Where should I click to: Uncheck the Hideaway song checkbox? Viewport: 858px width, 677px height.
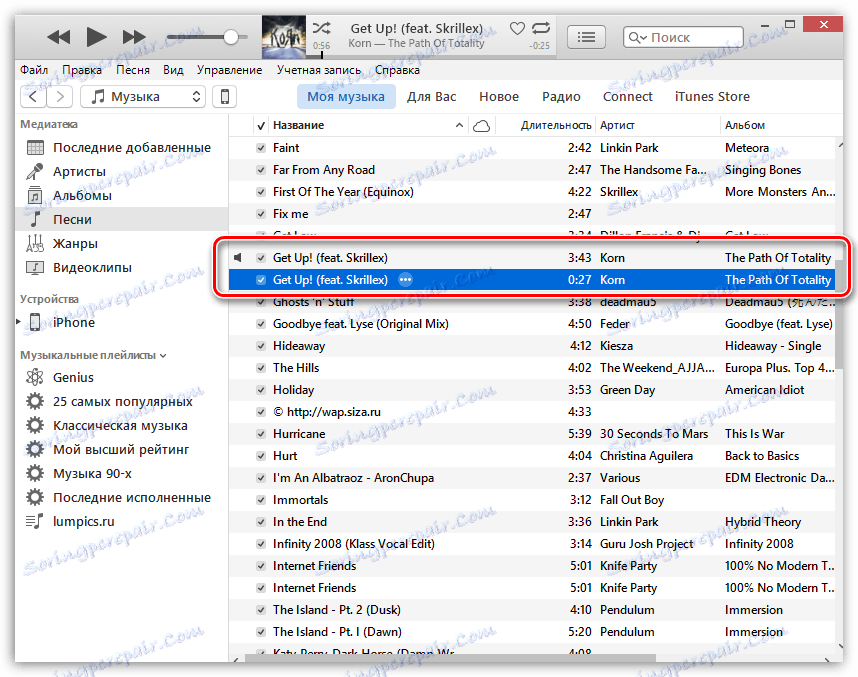coord(261,346)
